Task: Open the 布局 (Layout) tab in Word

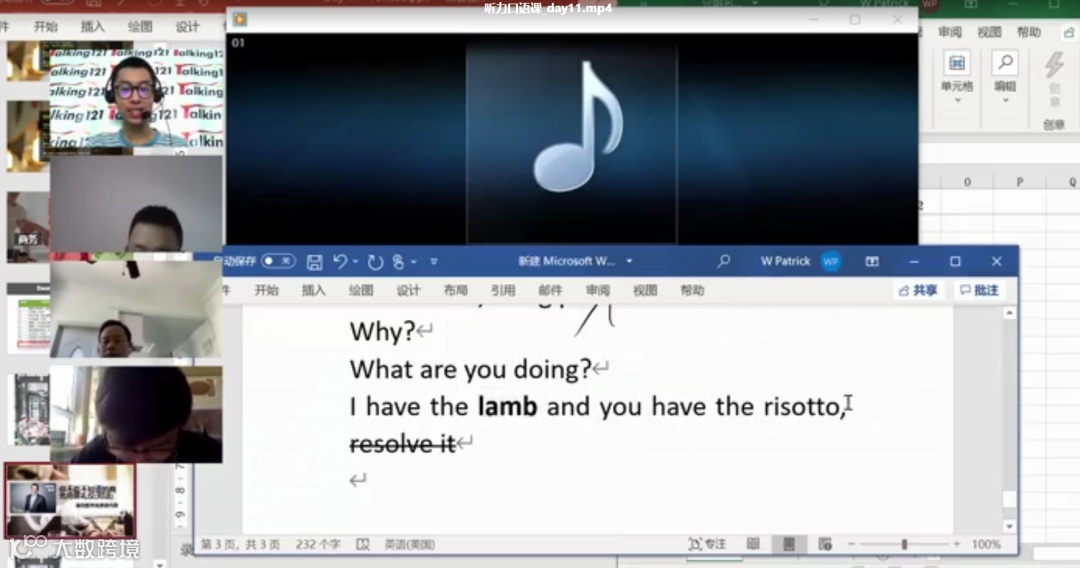Action: click(455, 291)
